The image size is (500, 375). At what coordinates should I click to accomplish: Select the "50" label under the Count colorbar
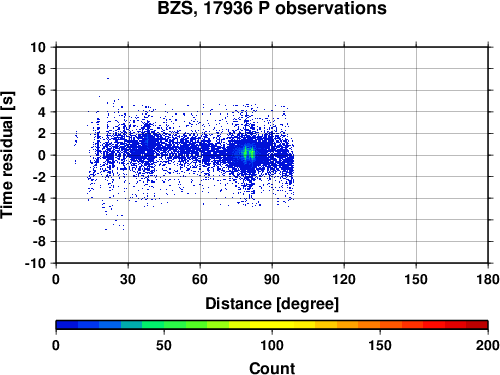164,345
